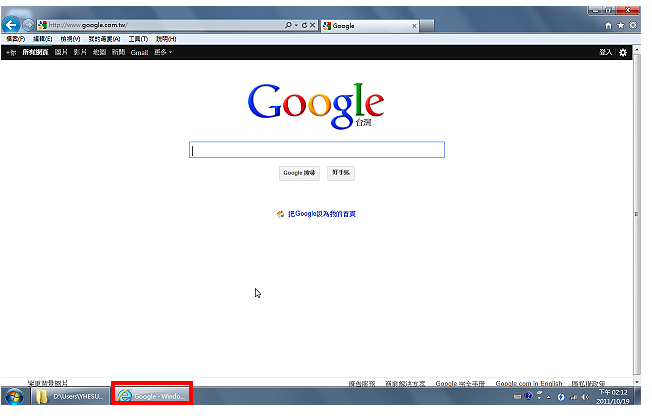Screen dimensions: 652x416
Task: Click the Google 台灣 logo
Action: pos(316,106)
